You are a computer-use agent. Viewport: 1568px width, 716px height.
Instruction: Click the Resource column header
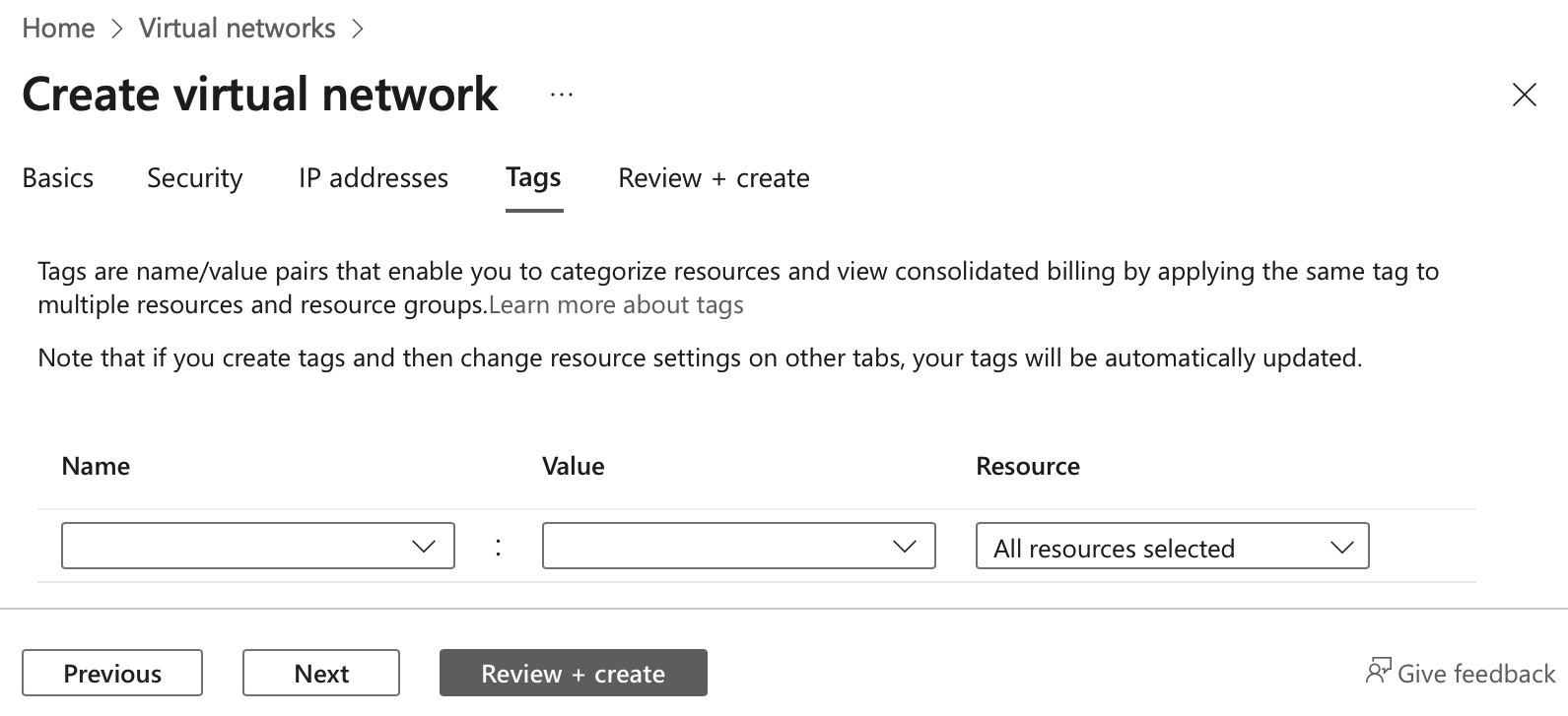point(1028,466)
